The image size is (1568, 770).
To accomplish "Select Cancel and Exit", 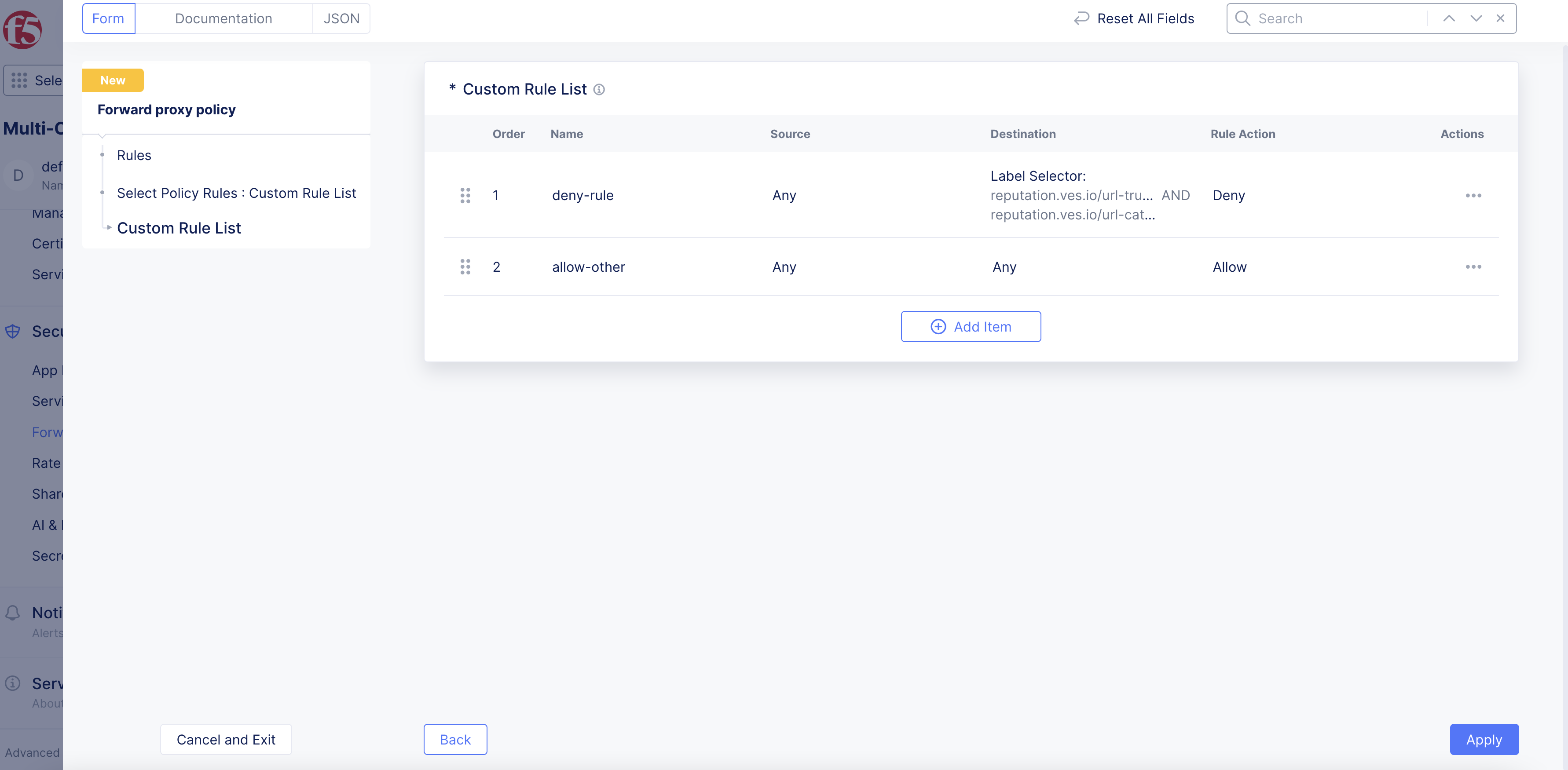I will [226, 740].
